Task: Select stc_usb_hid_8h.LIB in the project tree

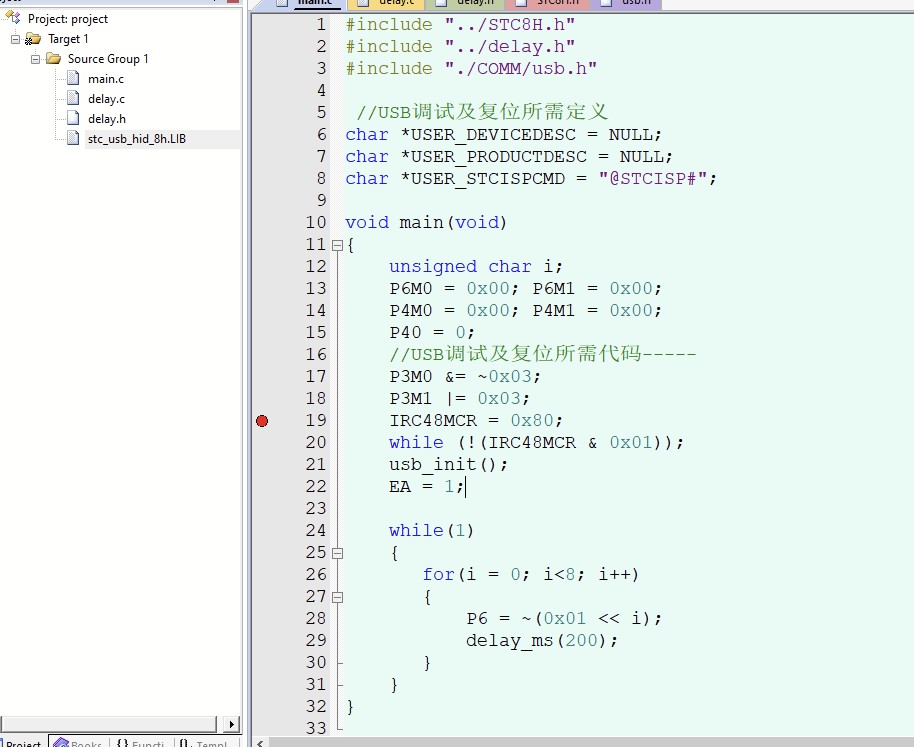Action: [x=136, y=139]
